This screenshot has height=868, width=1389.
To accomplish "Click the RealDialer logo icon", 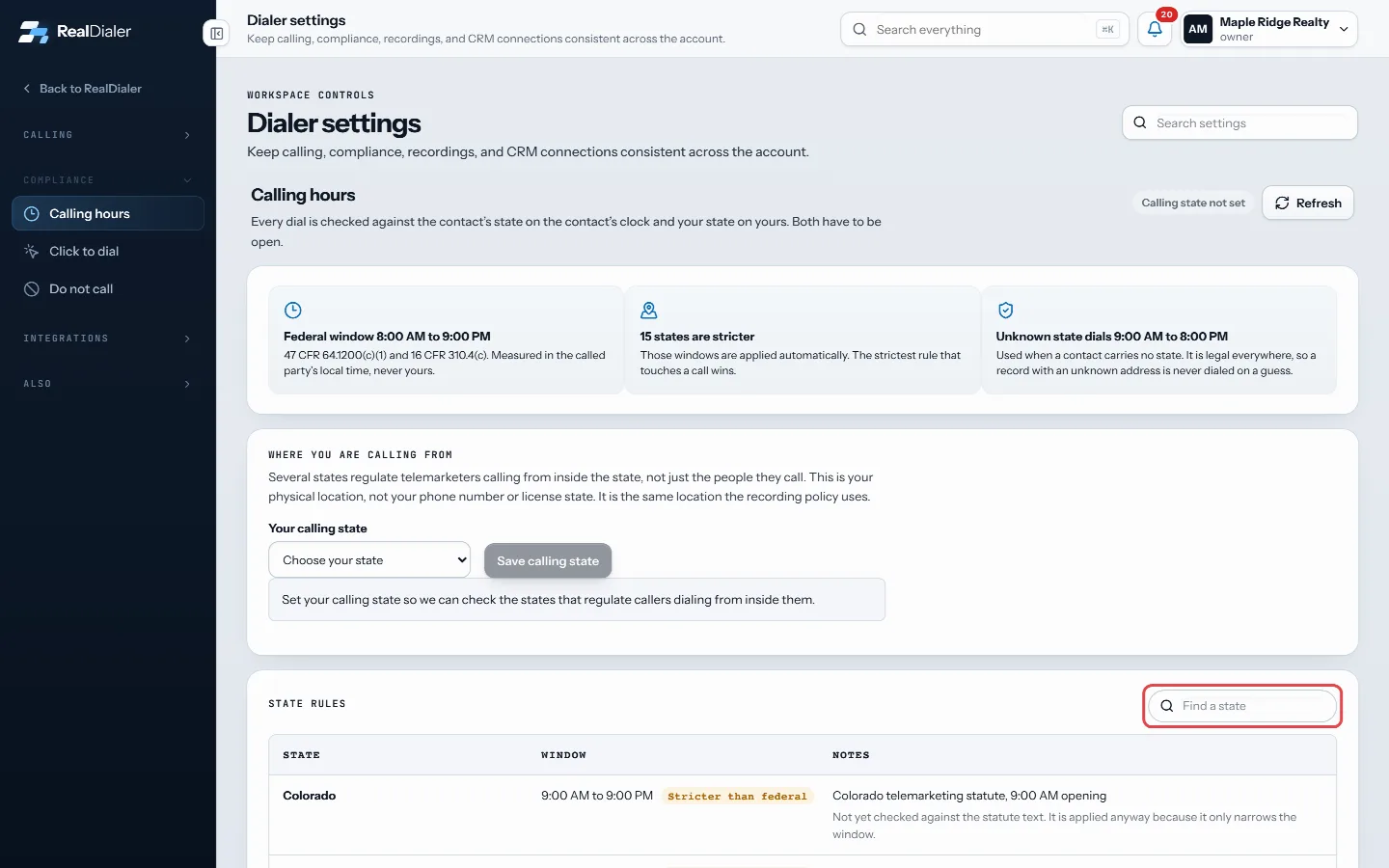I will click(x=33, y=32).
